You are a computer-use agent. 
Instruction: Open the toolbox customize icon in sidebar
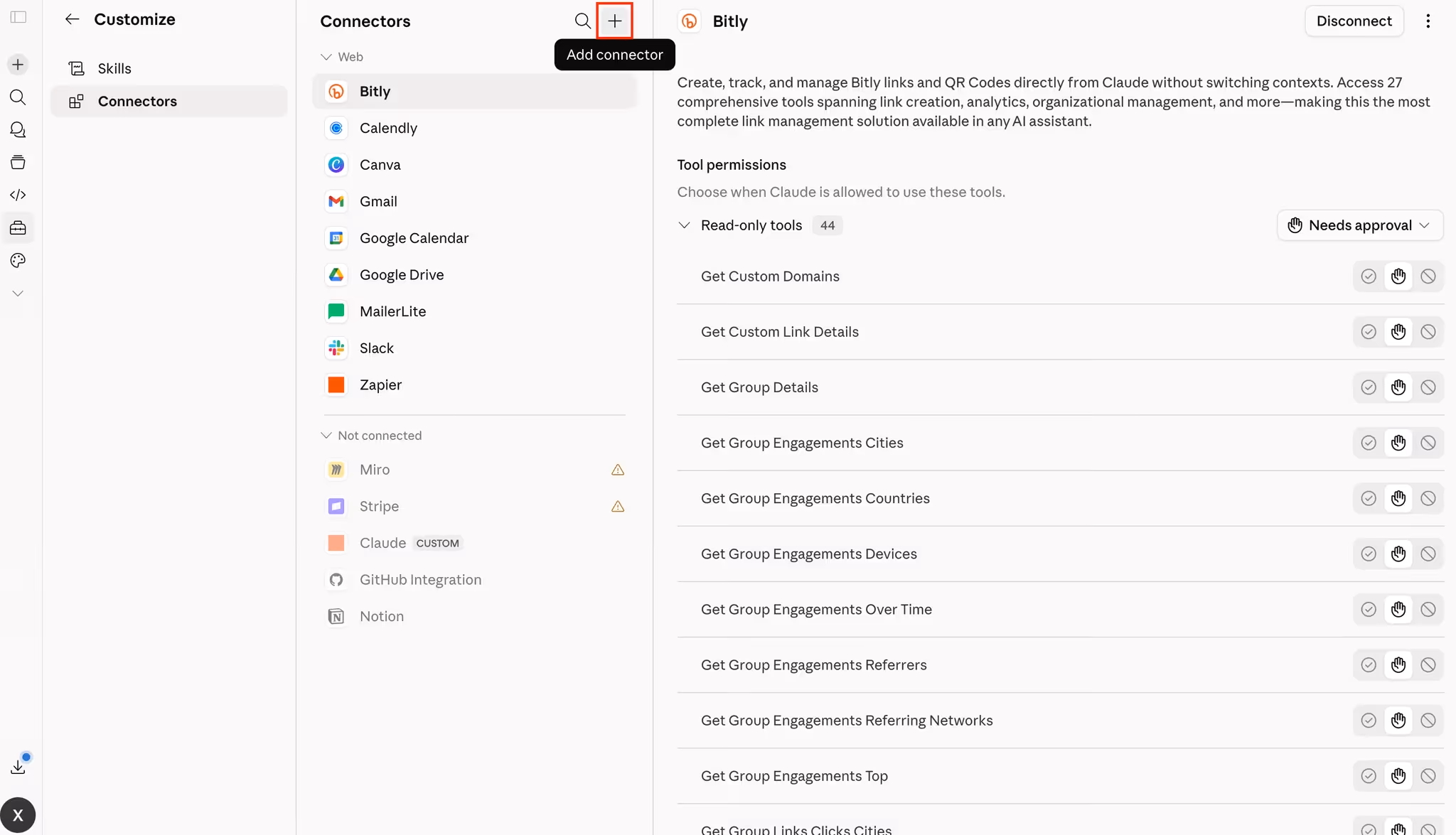[x=18, y=228]
